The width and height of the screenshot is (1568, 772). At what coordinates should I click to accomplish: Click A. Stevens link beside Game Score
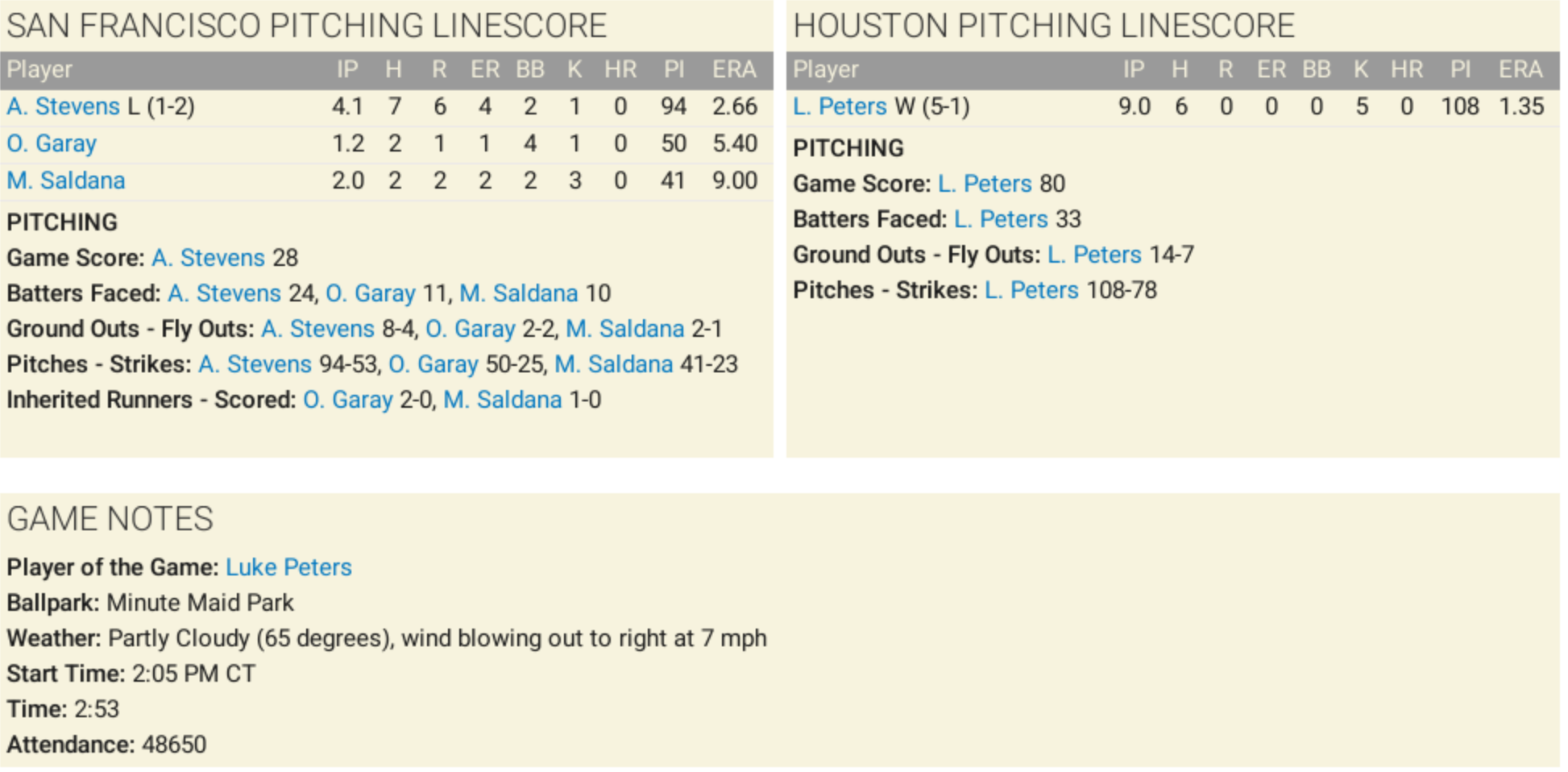click(x=208, y=258)
